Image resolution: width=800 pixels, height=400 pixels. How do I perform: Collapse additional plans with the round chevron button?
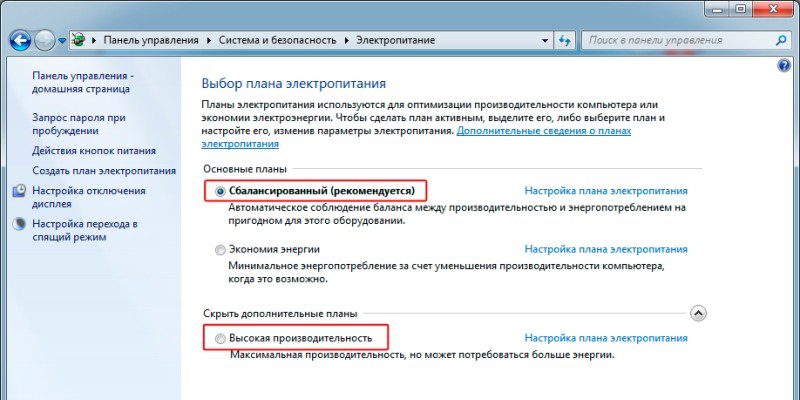click(x=698, y=313)
